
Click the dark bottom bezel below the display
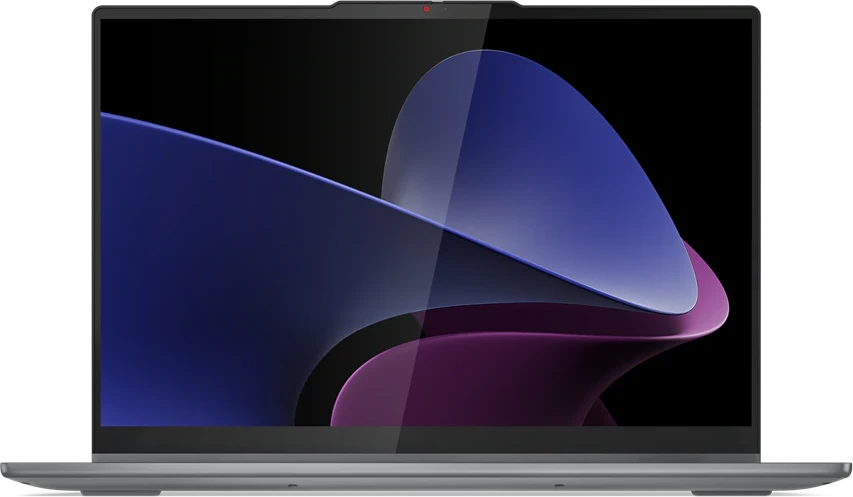426,439
